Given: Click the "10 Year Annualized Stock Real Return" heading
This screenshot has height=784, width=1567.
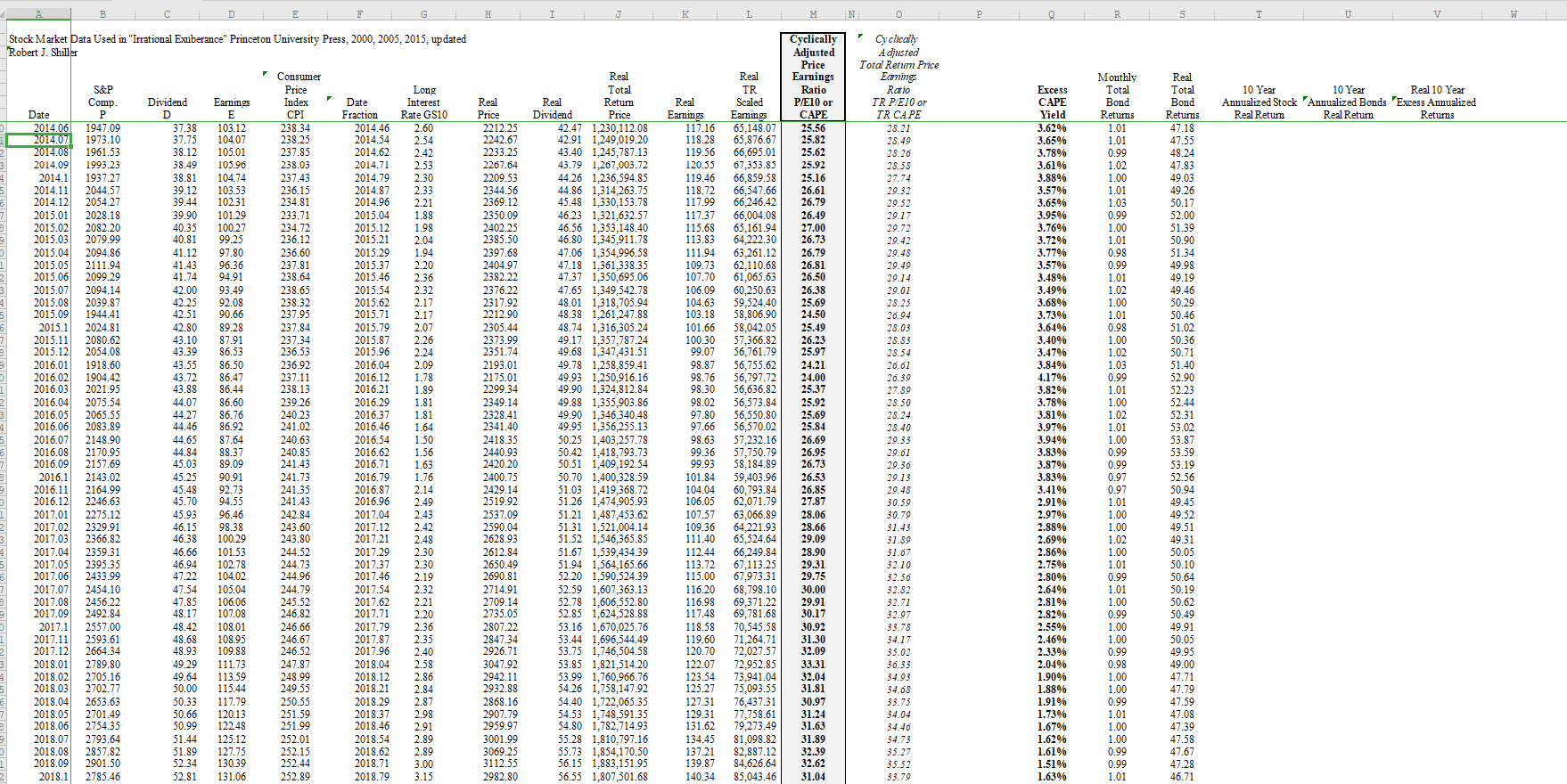Looking at the screenshot, I should pos(1259,102).
